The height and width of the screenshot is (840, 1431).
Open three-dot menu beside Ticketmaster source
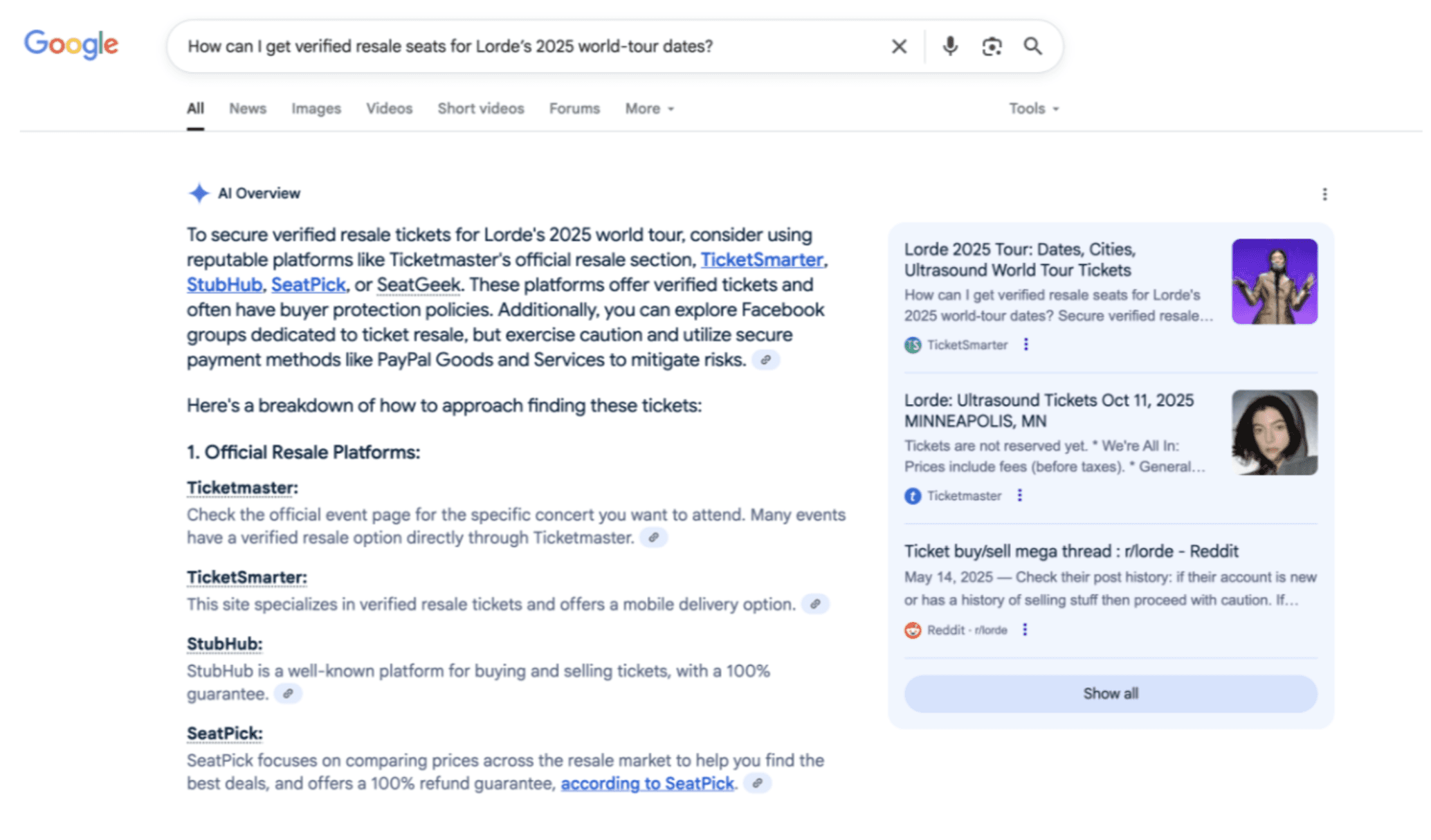[1019, 495]
